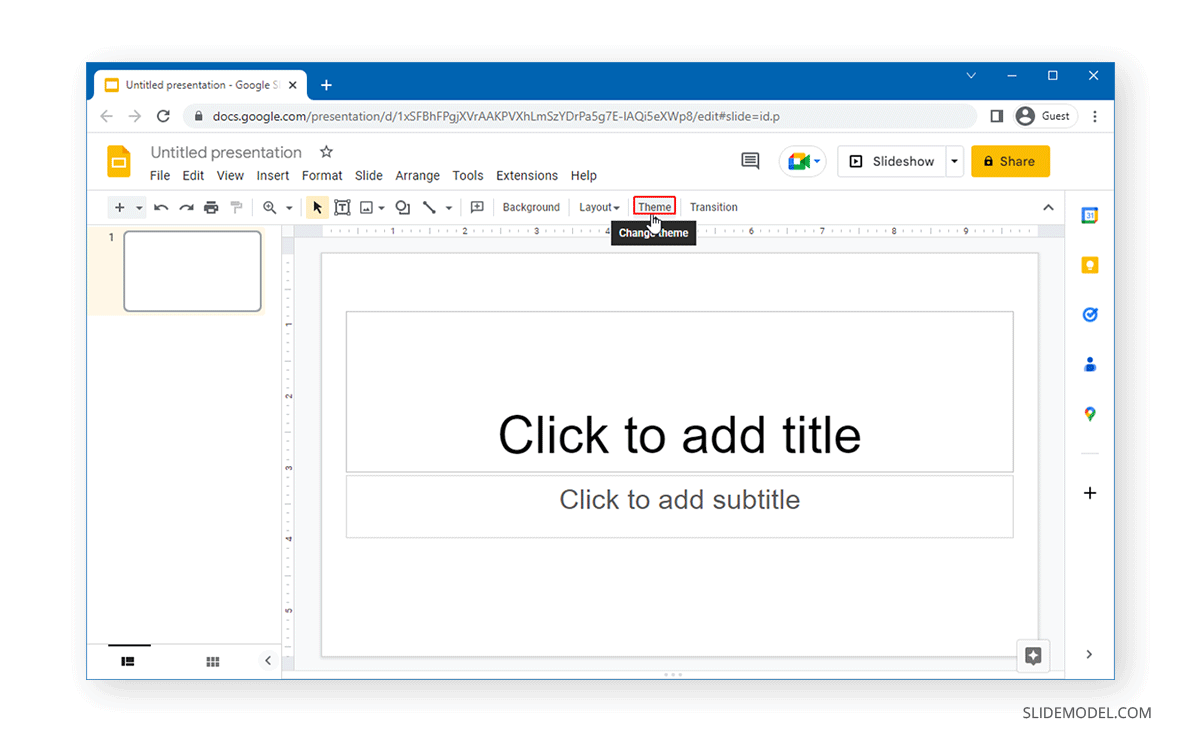
Task: Click the slide 1 thumbnail
Action: point(192,271)
